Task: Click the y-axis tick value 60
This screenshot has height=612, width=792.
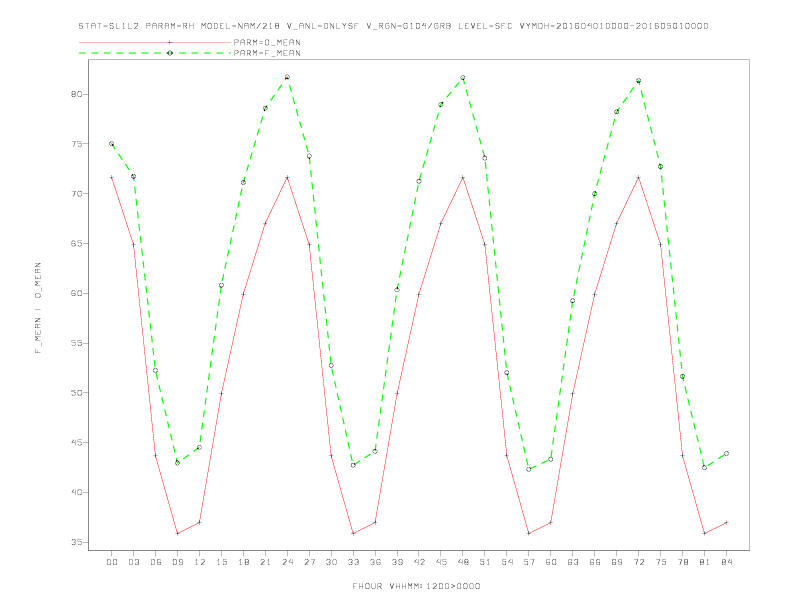Action: click(x=76, y=293)
